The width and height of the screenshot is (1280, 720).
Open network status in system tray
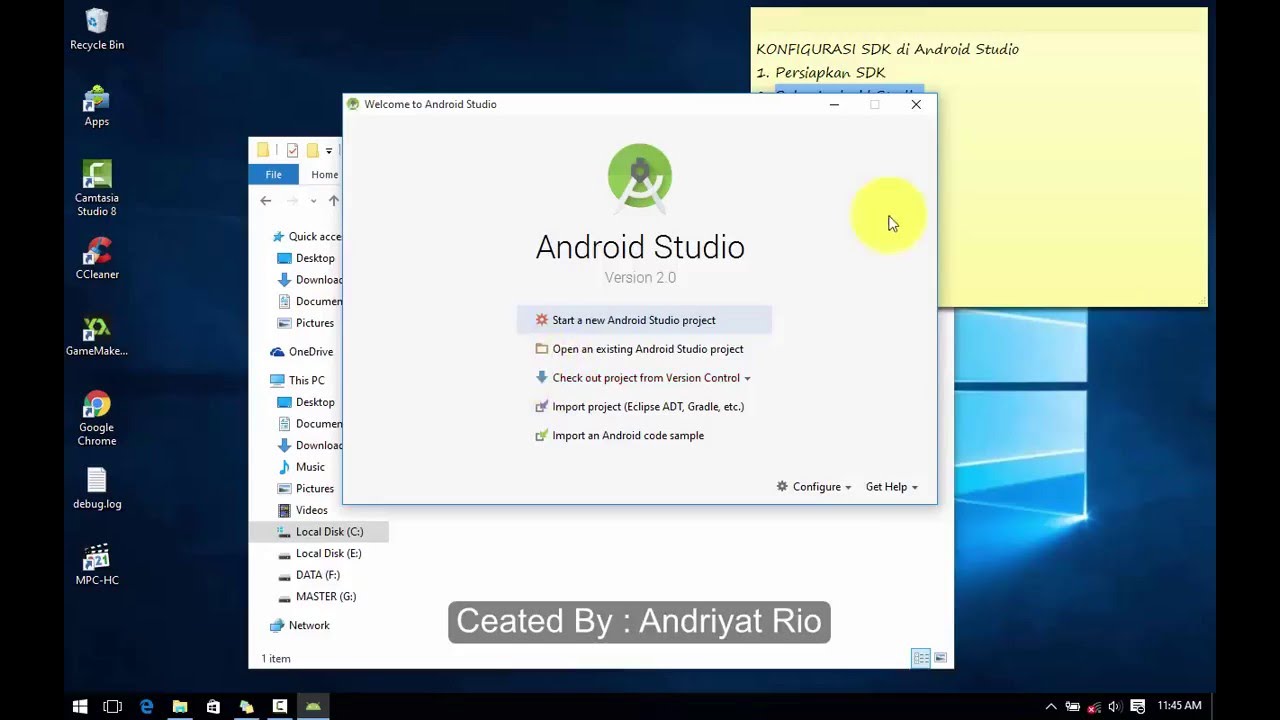[1094, 706]
